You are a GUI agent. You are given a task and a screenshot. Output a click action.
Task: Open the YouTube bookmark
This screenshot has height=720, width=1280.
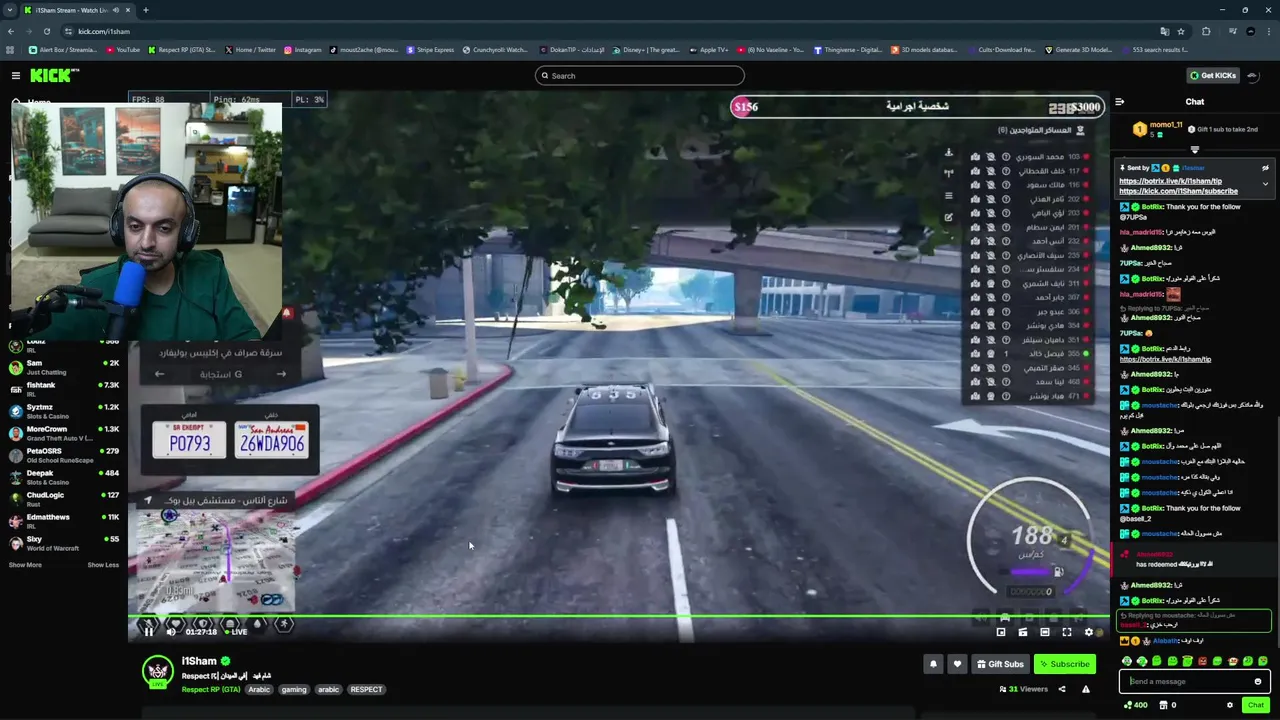122,50
